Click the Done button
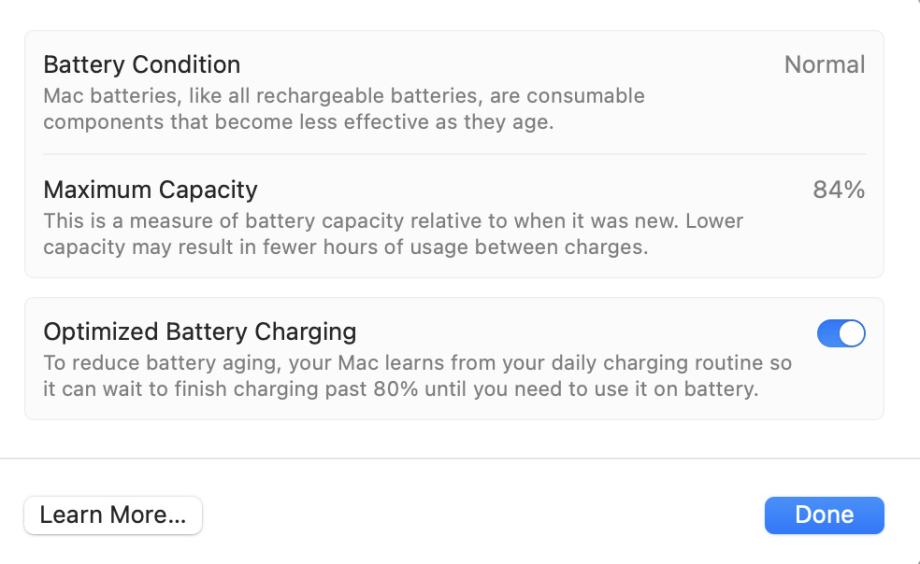920x564 pixels. [x=824, y=515]
